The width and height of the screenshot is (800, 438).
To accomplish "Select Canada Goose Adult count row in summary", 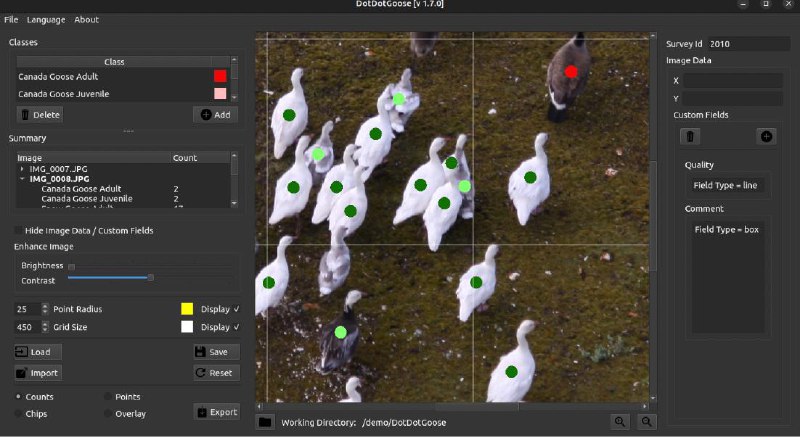I will pyautogui.click(x=122, y=189).
